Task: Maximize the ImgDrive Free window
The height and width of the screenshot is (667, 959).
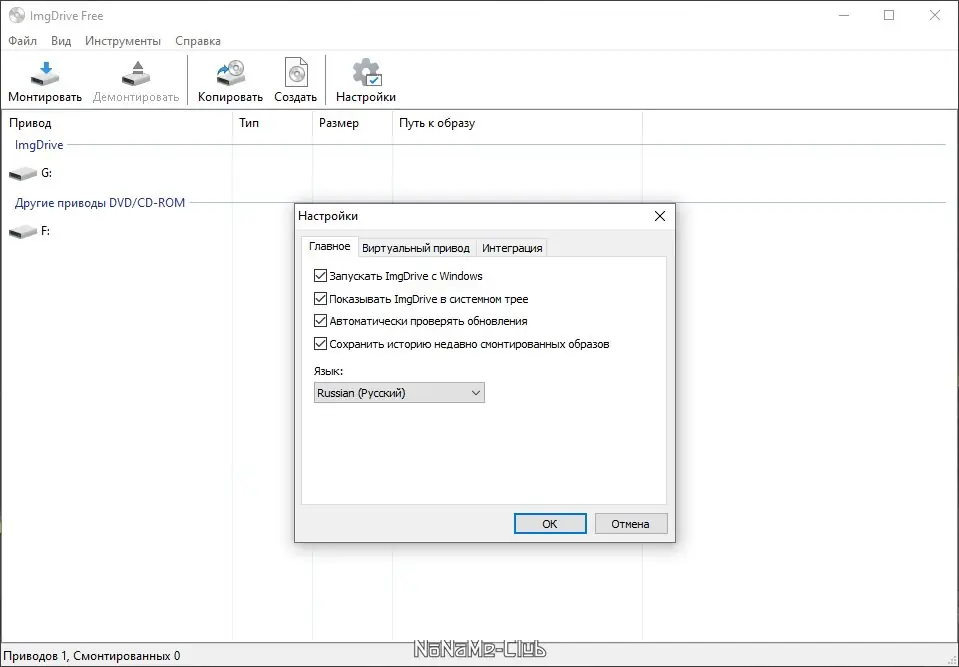Action: (x=889, y=15)
